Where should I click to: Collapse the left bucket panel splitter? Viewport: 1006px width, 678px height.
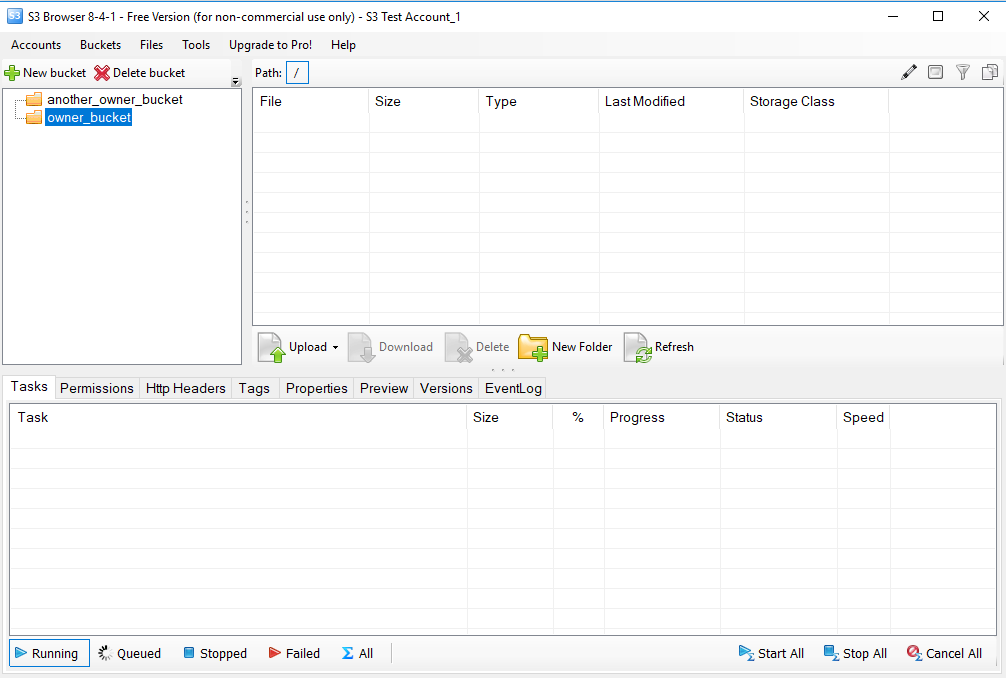(245, 210)
